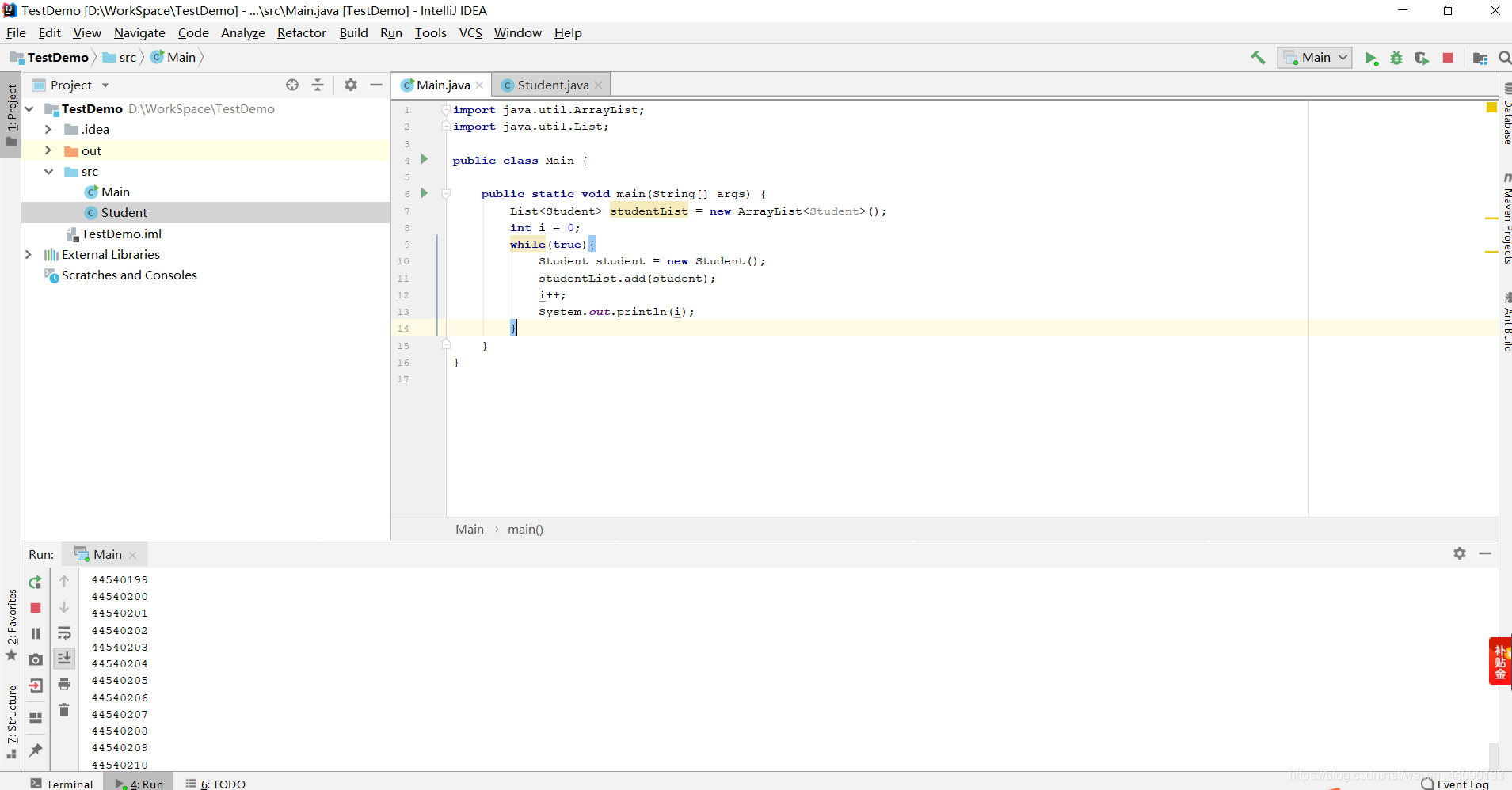Expand External Libraries node
This screenshot has width=1512, height=790.
coord(29,254)
